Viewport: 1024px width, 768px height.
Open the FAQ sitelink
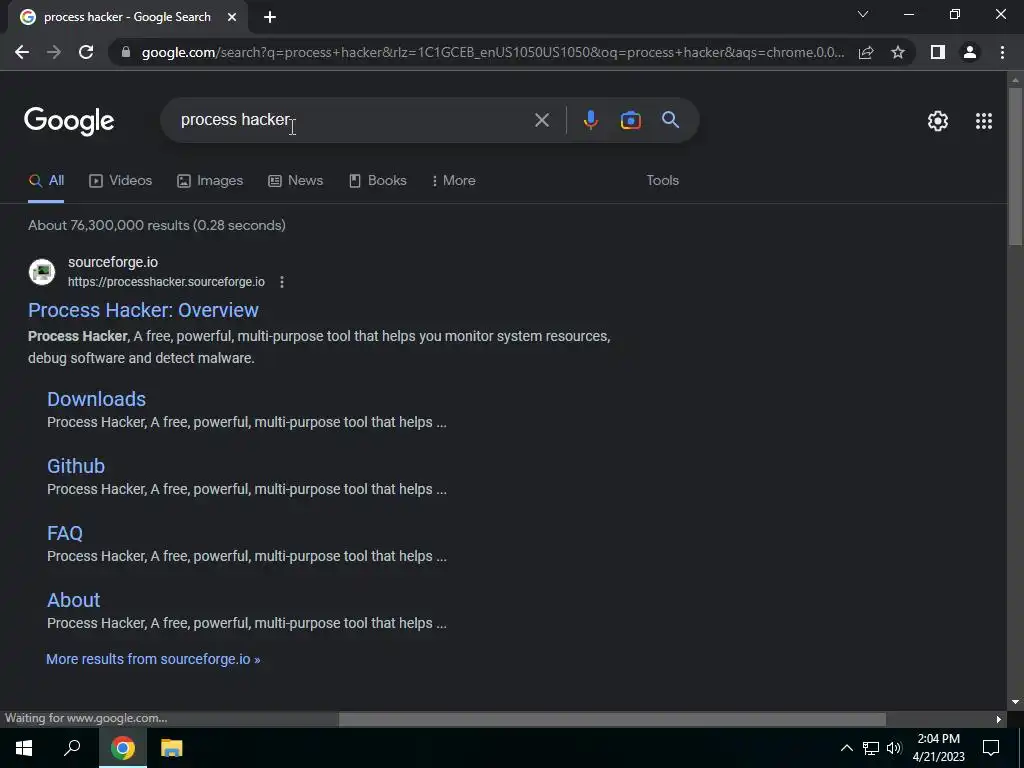[65, 533]
